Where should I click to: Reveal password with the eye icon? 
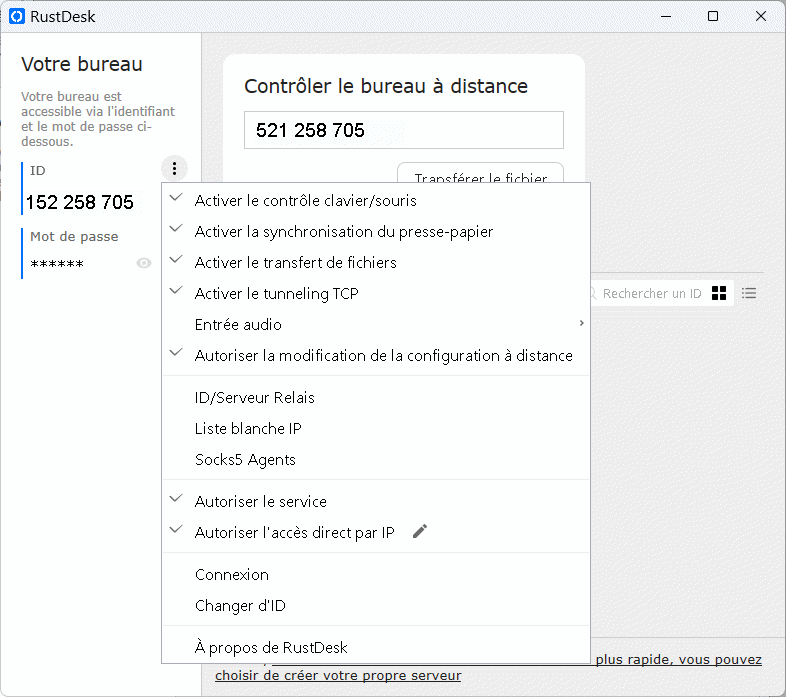pyautogui.click(x=144, y=263)
